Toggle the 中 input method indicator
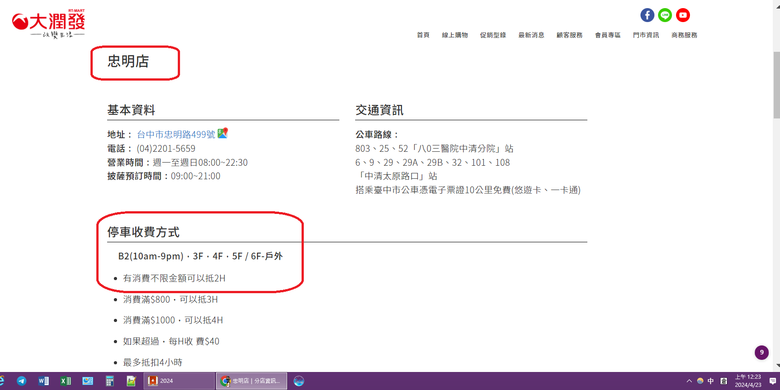The image size is (780, 390). click(x=711, y=381)
